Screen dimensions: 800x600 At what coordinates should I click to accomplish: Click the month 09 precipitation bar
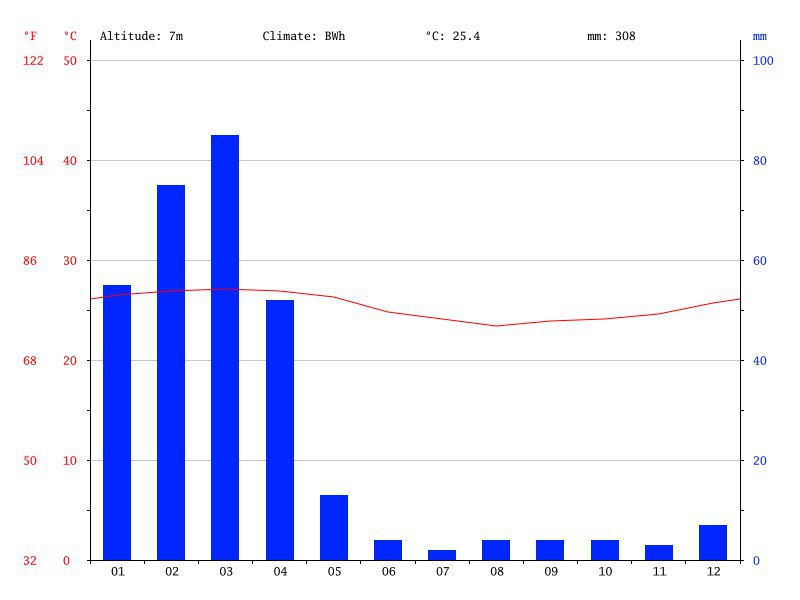[x=550, y=550]
